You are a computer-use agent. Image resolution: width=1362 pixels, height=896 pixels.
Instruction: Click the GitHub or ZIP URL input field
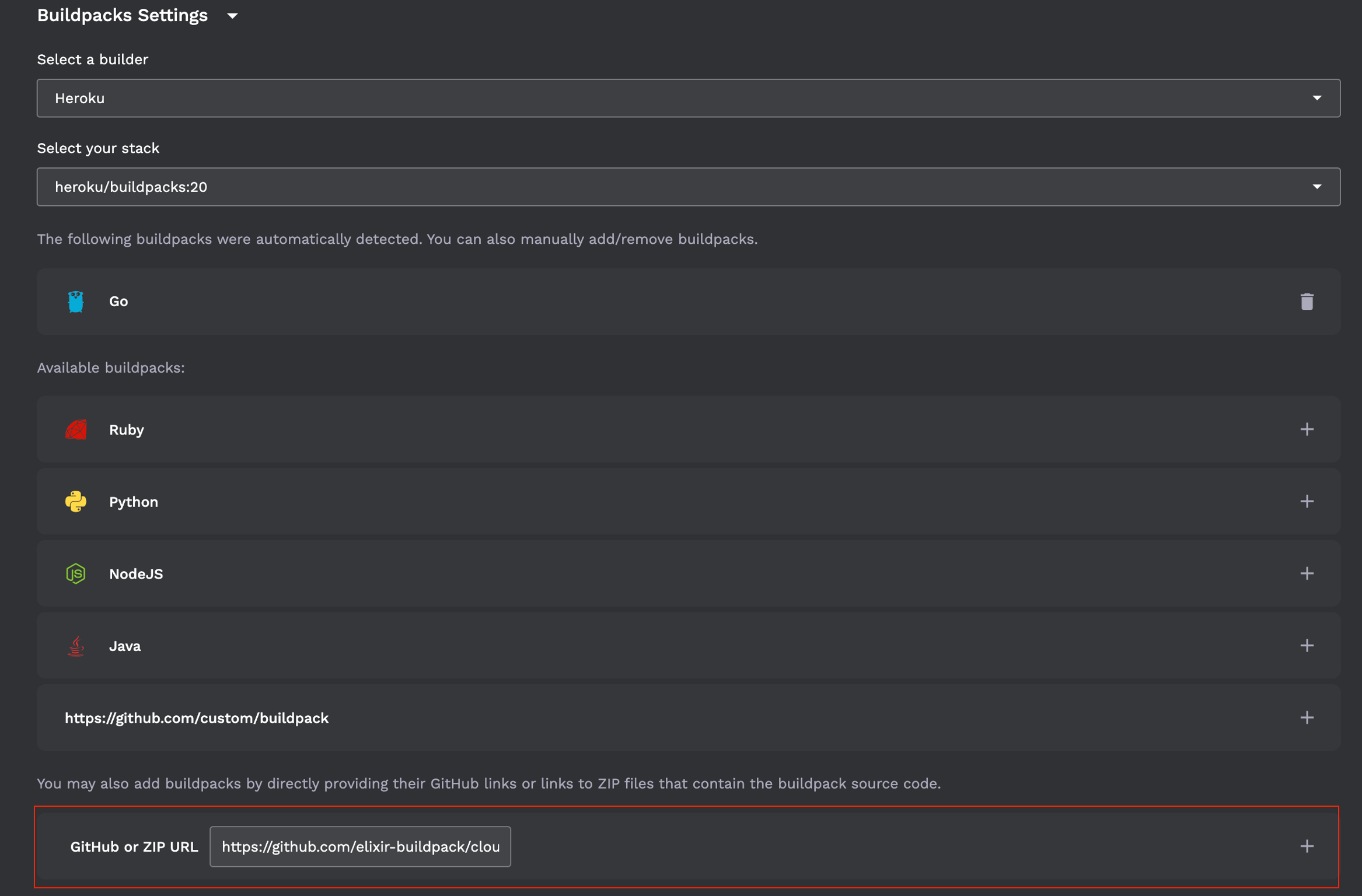tap(360, 846)
